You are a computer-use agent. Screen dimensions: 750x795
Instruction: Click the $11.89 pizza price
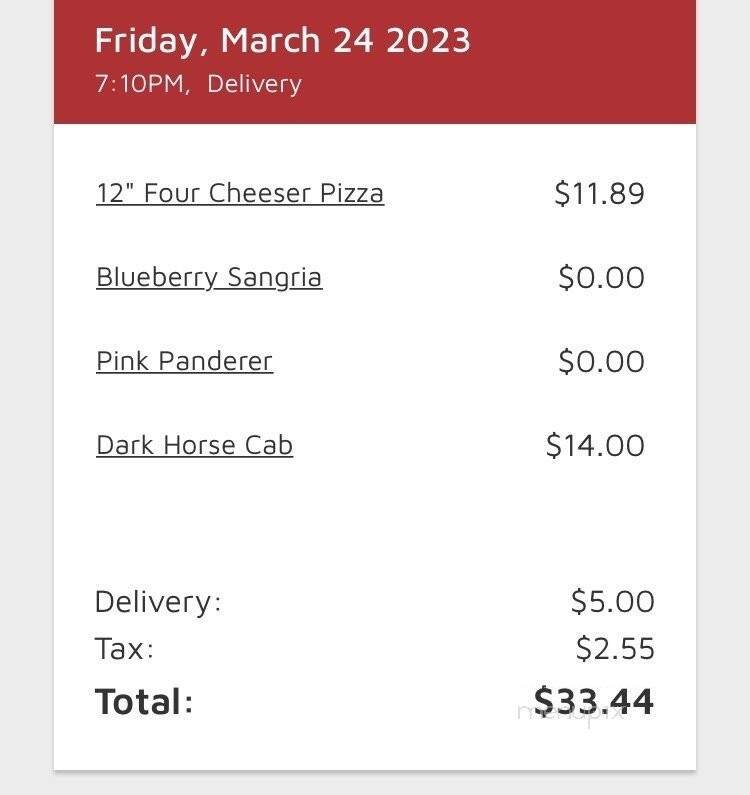(x=599, y=193)
